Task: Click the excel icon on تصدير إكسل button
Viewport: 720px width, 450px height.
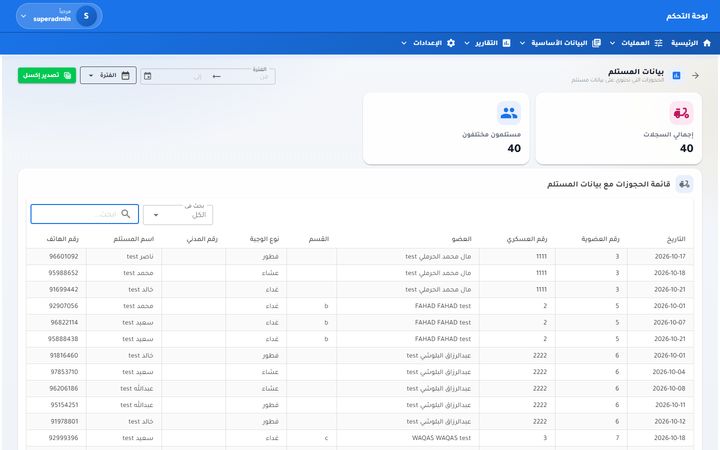Action: (68, 75)
